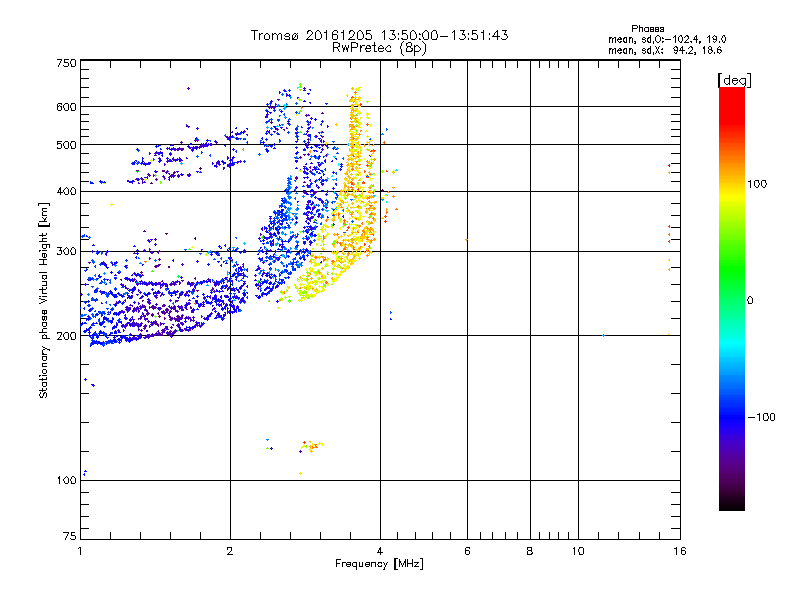Screen dimensions: 800x600
Task: Click the x-axis tick label '16'
Action: point(680,551)
